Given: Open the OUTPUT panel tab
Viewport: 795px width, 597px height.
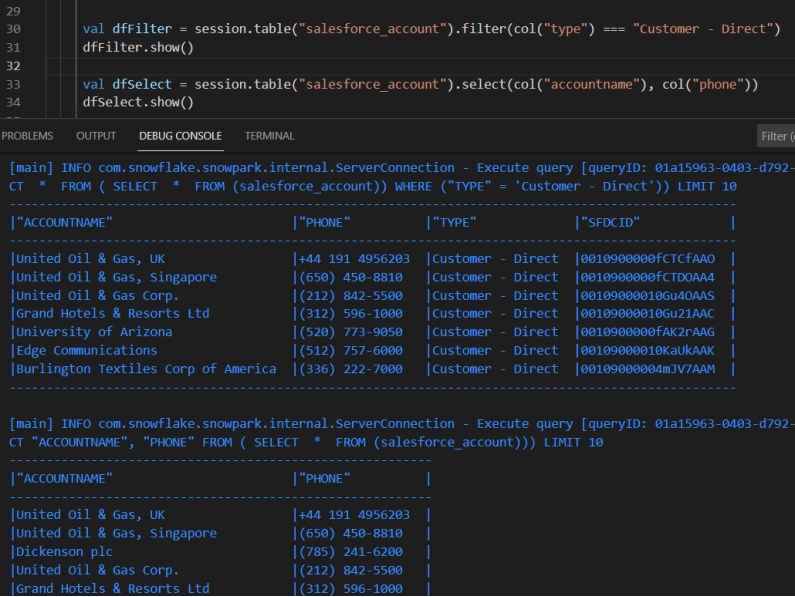Looking at the screenshot, I should click(x=96, y=136).
